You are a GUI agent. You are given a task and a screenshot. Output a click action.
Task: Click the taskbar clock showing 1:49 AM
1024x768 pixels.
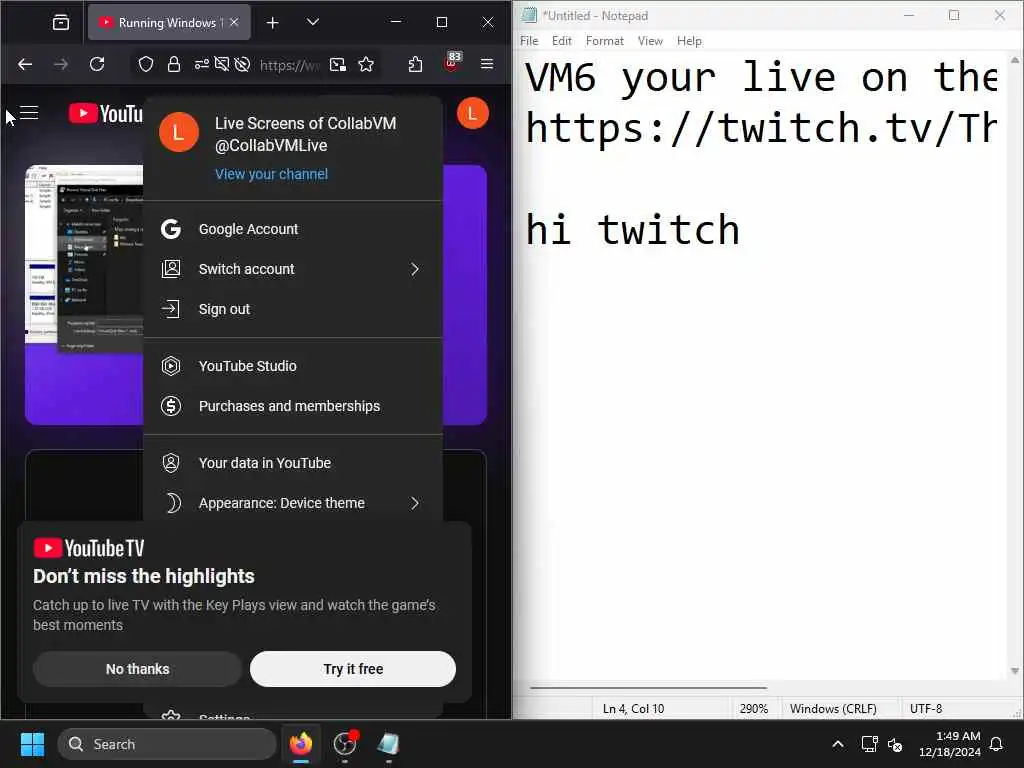[x=950, y=744]
